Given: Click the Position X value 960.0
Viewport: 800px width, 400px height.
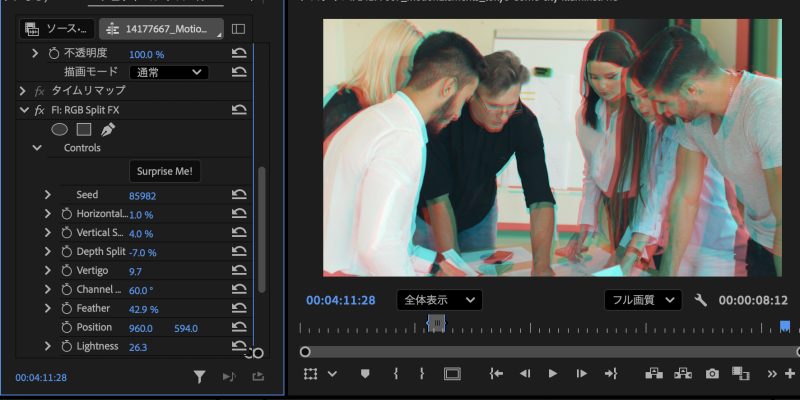Looking at the screenshot, I should 141,328.
